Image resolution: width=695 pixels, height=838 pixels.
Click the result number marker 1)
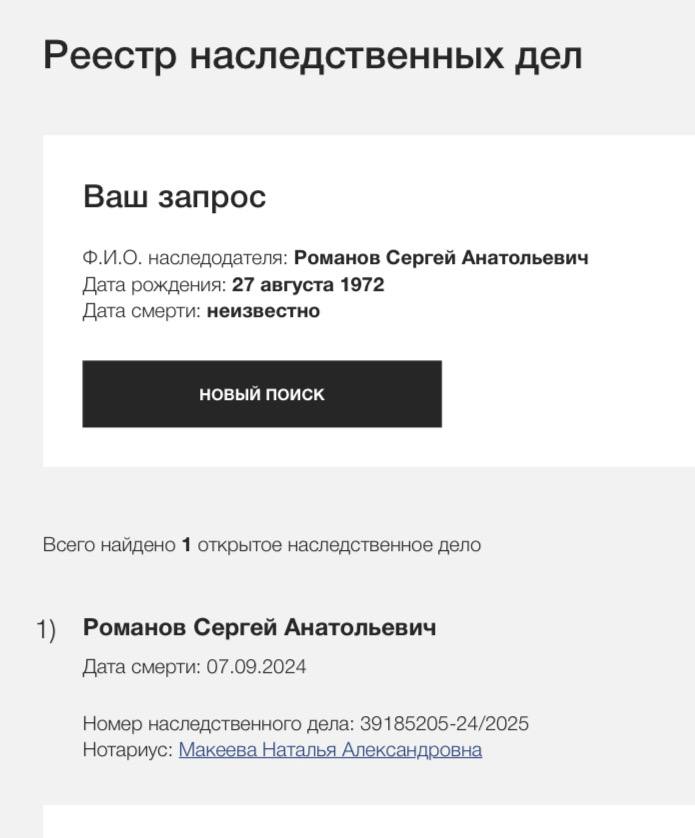pos(46,630)
